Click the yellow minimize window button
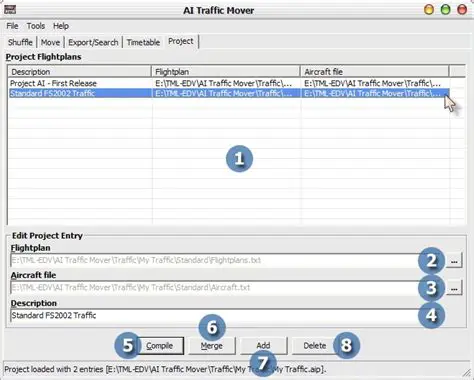This screenshot has width=474, height=380. click(x=429, y=10)
